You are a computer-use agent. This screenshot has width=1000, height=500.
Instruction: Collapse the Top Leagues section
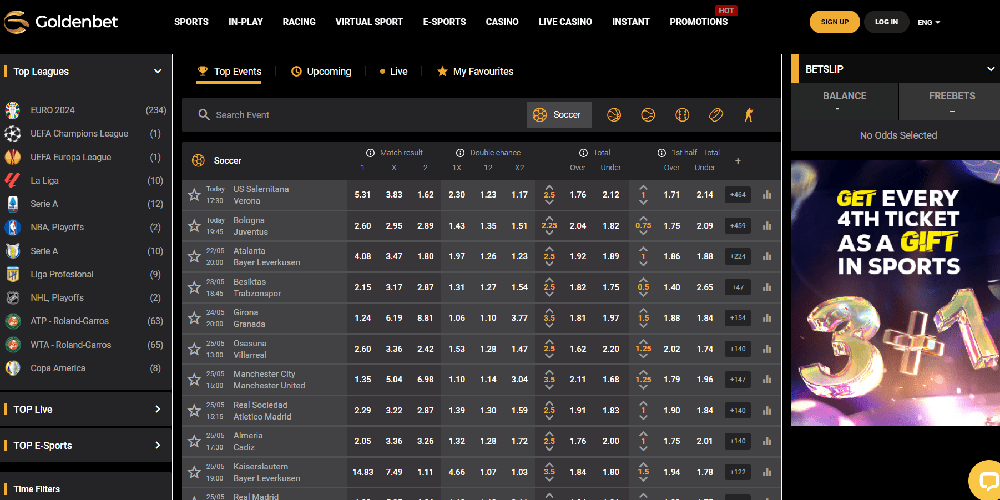(157, 72)
